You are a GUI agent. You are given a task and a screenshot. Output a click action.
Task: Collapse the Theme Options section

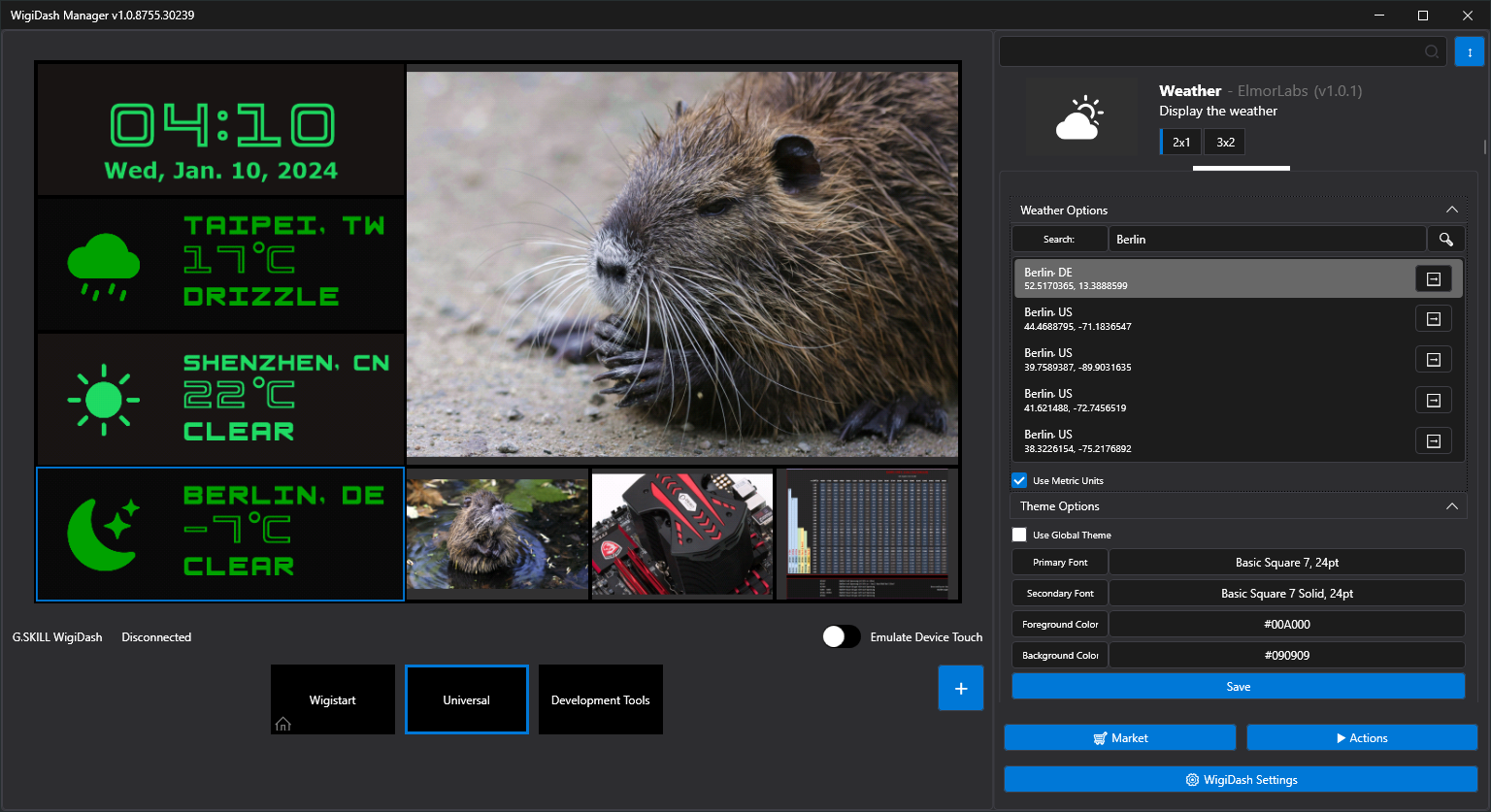point(1451,506)
